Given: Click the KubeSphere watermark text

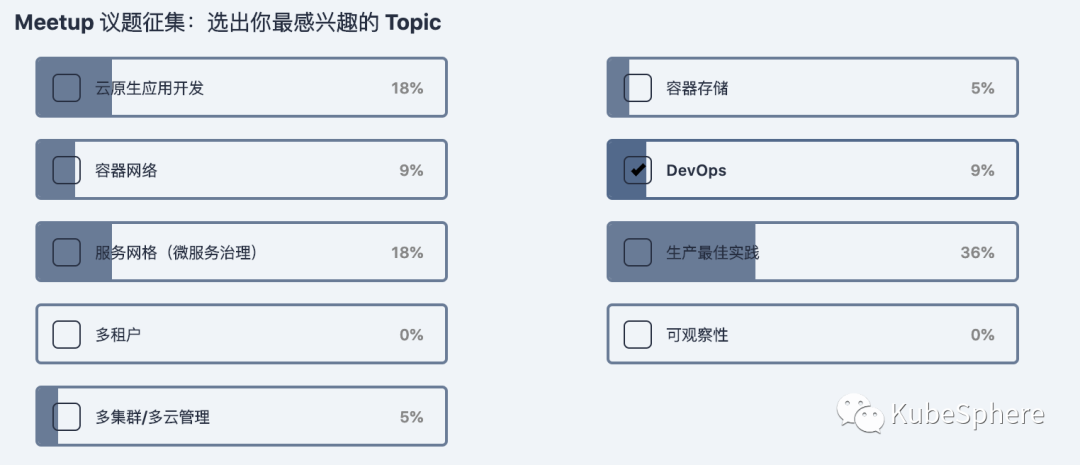Looking at the screenshot, I should pos(967,414).
